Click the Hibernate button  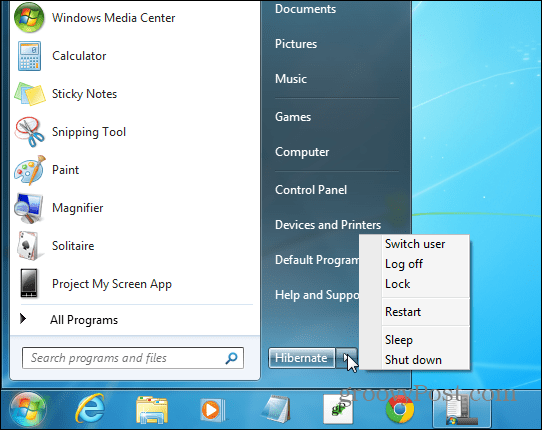click(x=302, y=358)
